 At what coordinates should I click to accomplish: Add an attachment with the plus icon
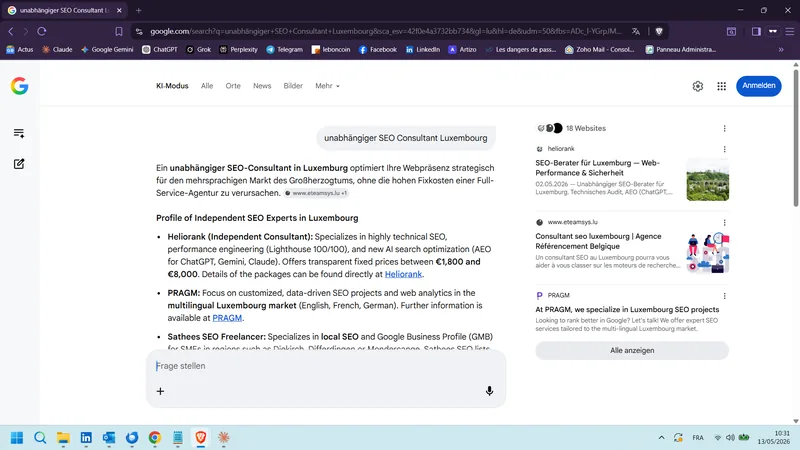[160, 391]
